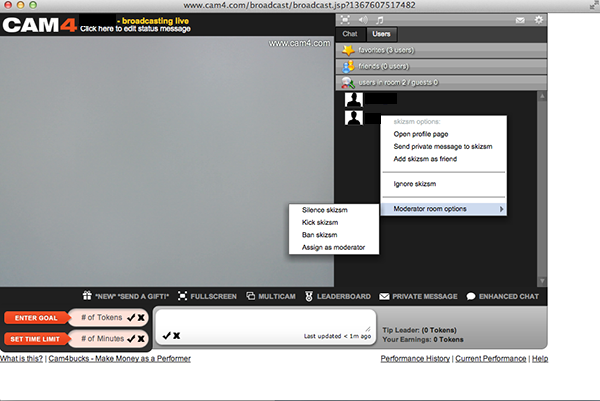This screenshot has height=401, width=600.
Task: Select Kick skizsm from moderator submenu
Action: tap(322, 222)
